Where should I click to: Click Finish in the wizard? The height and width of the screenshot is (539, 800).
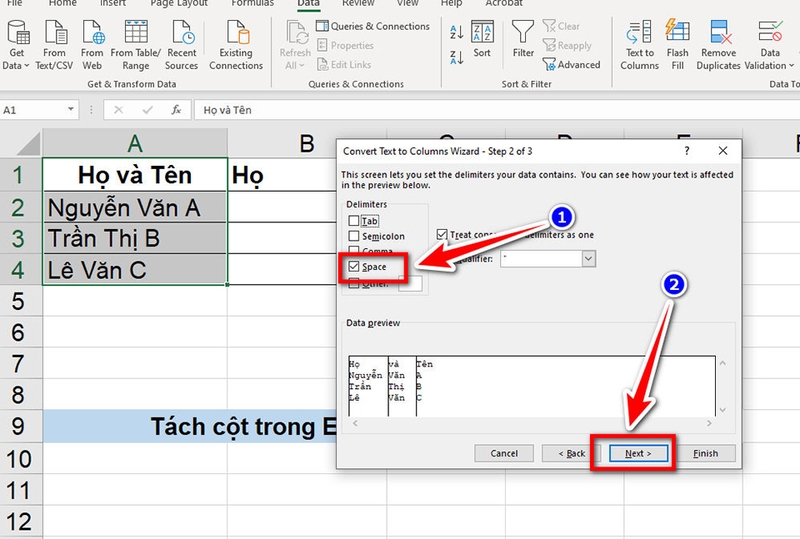point(706,453)
